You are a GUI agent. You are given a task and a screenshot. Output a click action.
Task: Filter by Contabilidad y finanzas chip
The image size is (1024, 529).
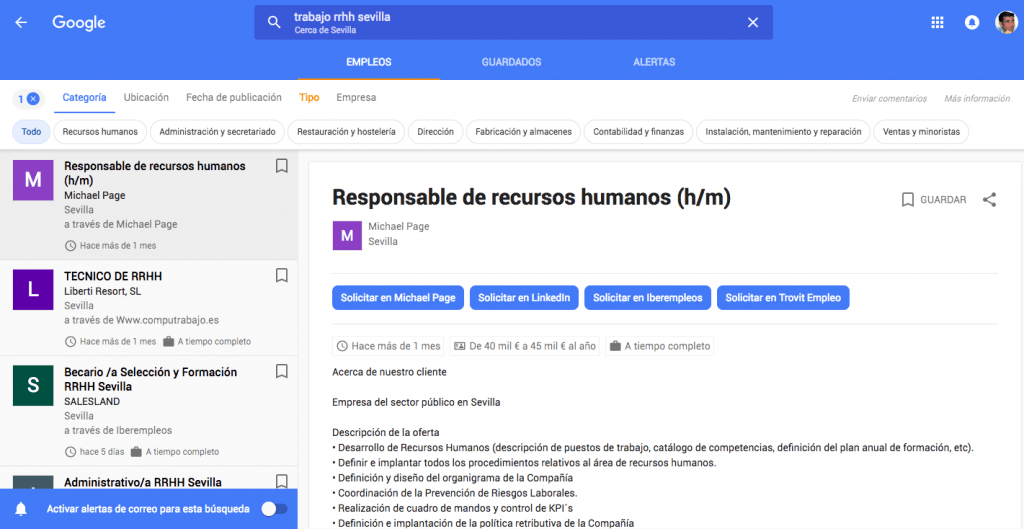(639, 131)
